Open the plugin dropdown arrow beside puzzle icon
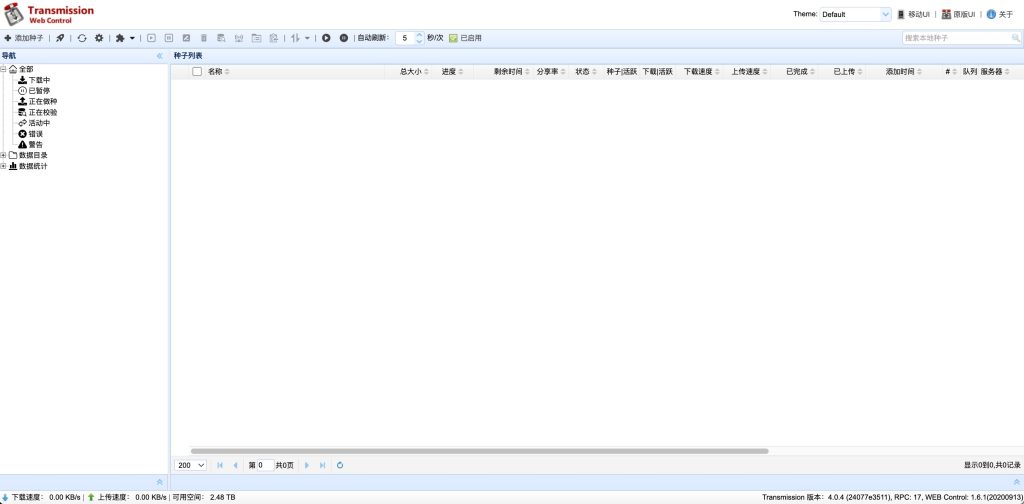This screenshot has height=504, width=1024. [133, 39]
